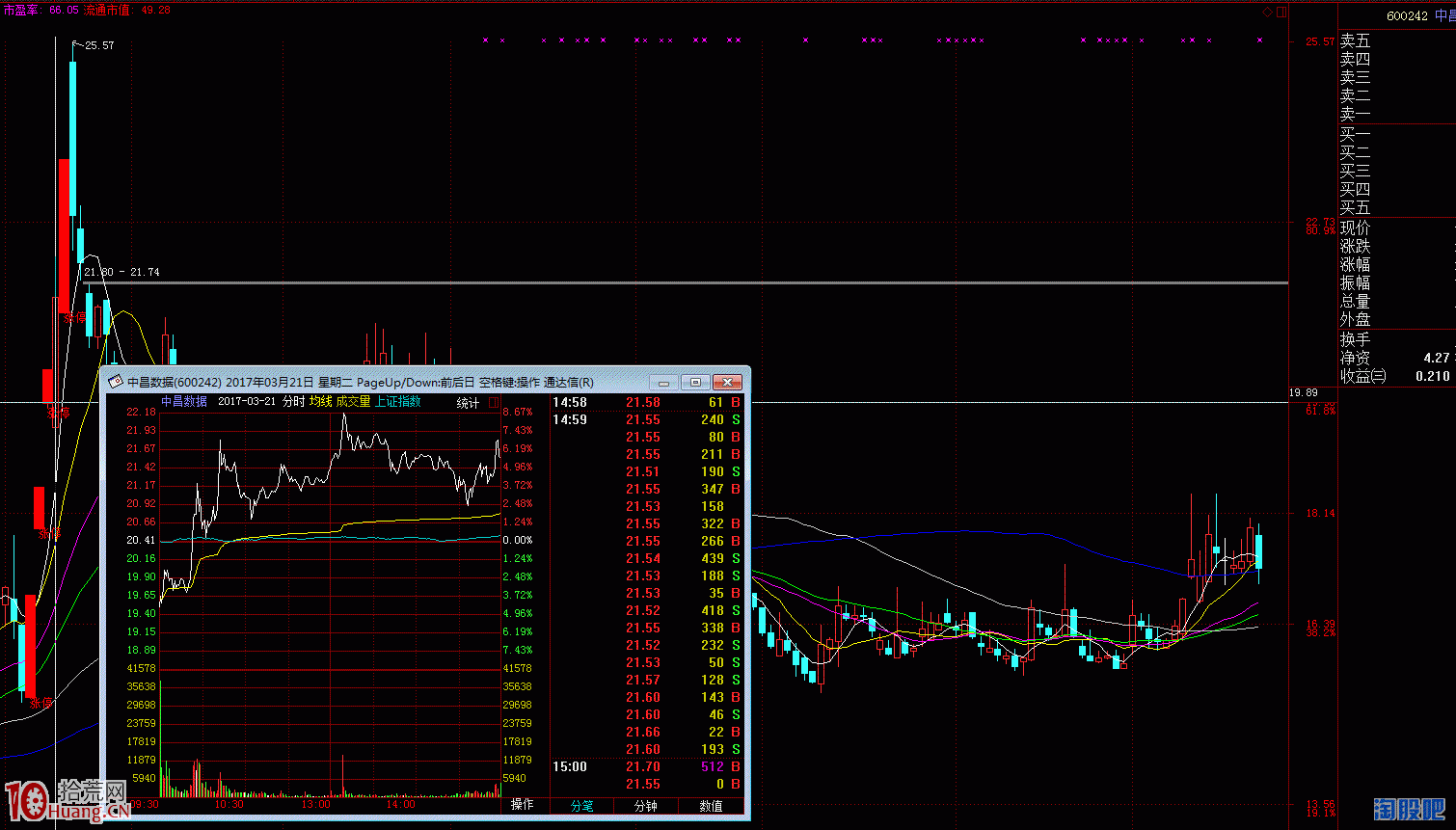Click the 25.57 high price label on candle
Image resolution: width=1456 pixels, height=830 pixels.
pos(99,45)
